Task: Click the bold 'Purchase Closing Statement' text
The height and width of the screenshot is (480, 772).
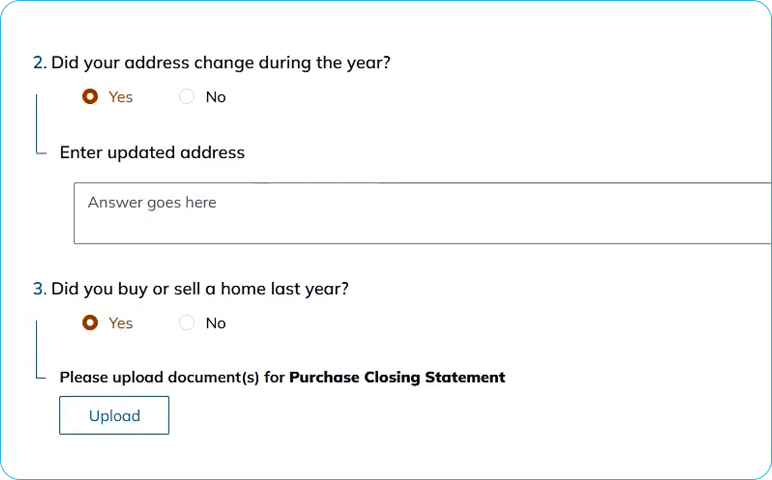Action: tap(397, 377)
